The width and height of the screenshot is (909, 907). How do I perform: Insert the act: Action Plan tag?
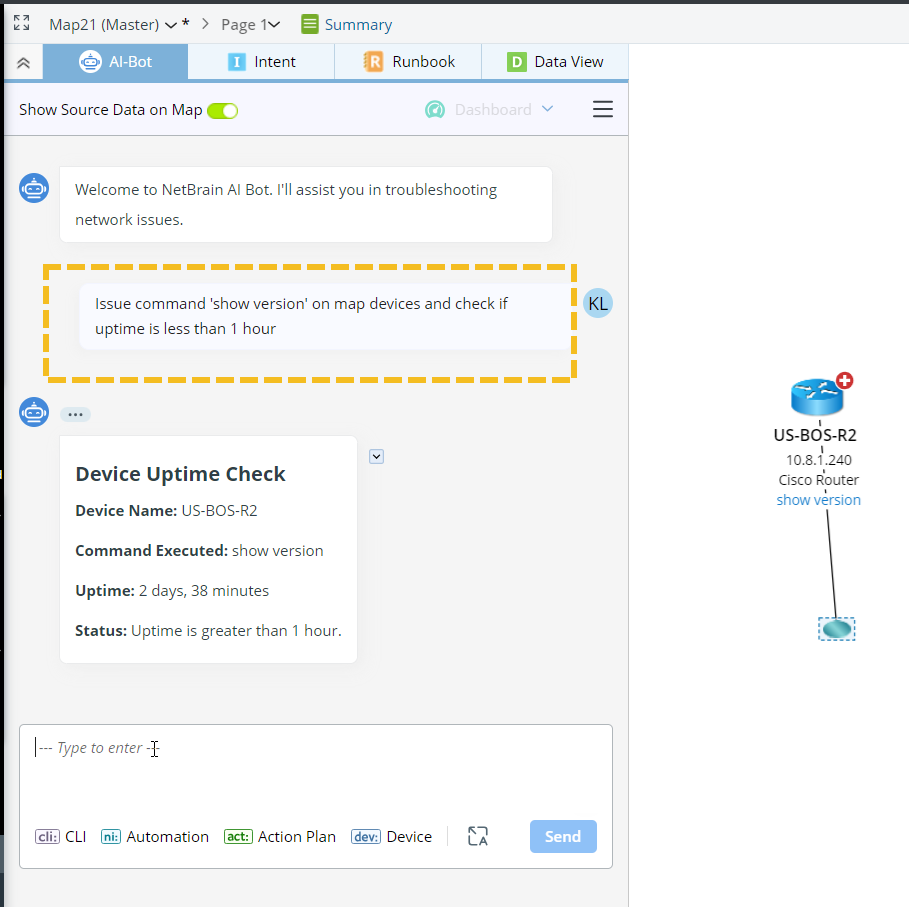tap(280, 836)
